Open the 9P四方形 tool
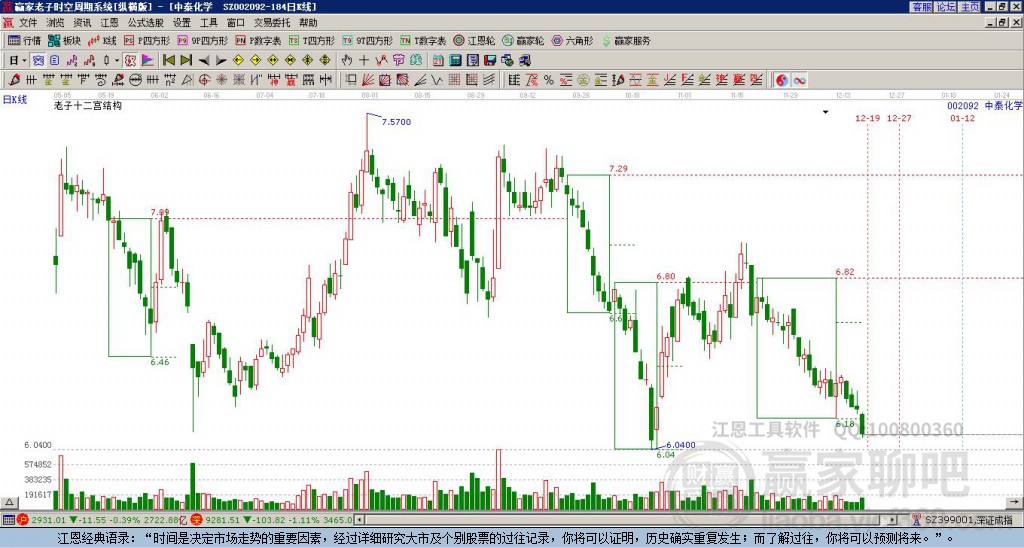This screenshot has width=1024, height=548. (202, 40)
